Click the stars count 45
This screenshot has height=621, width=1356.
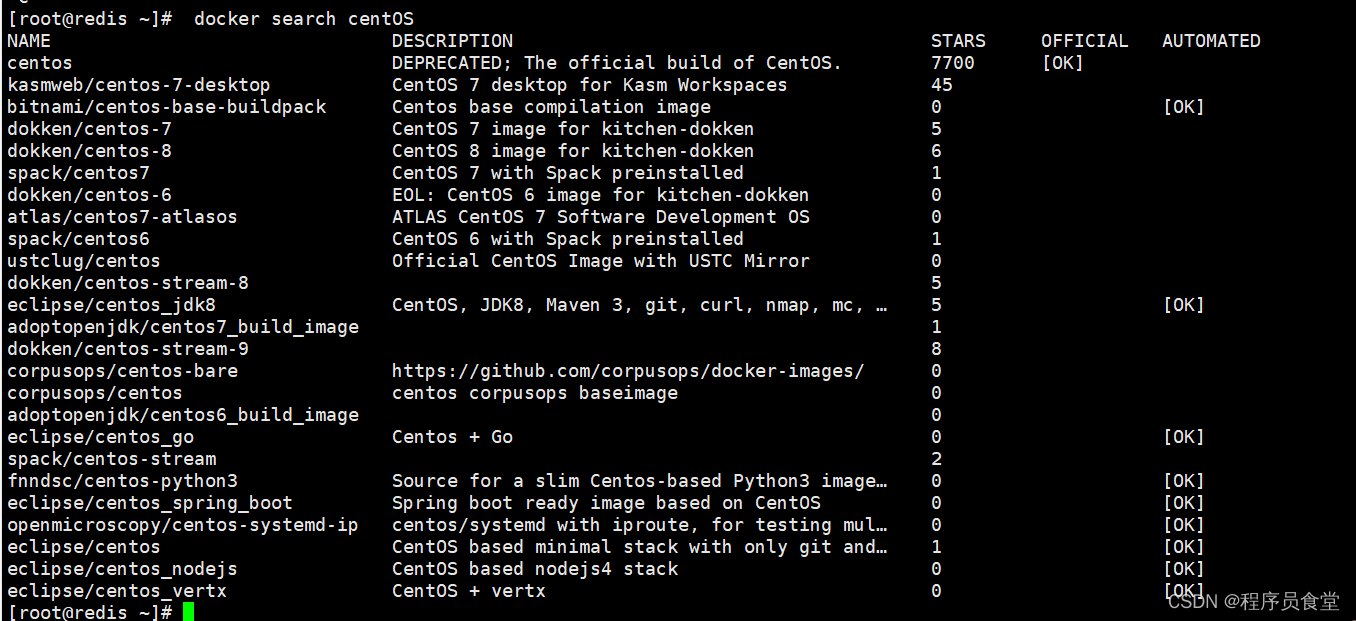942,85
